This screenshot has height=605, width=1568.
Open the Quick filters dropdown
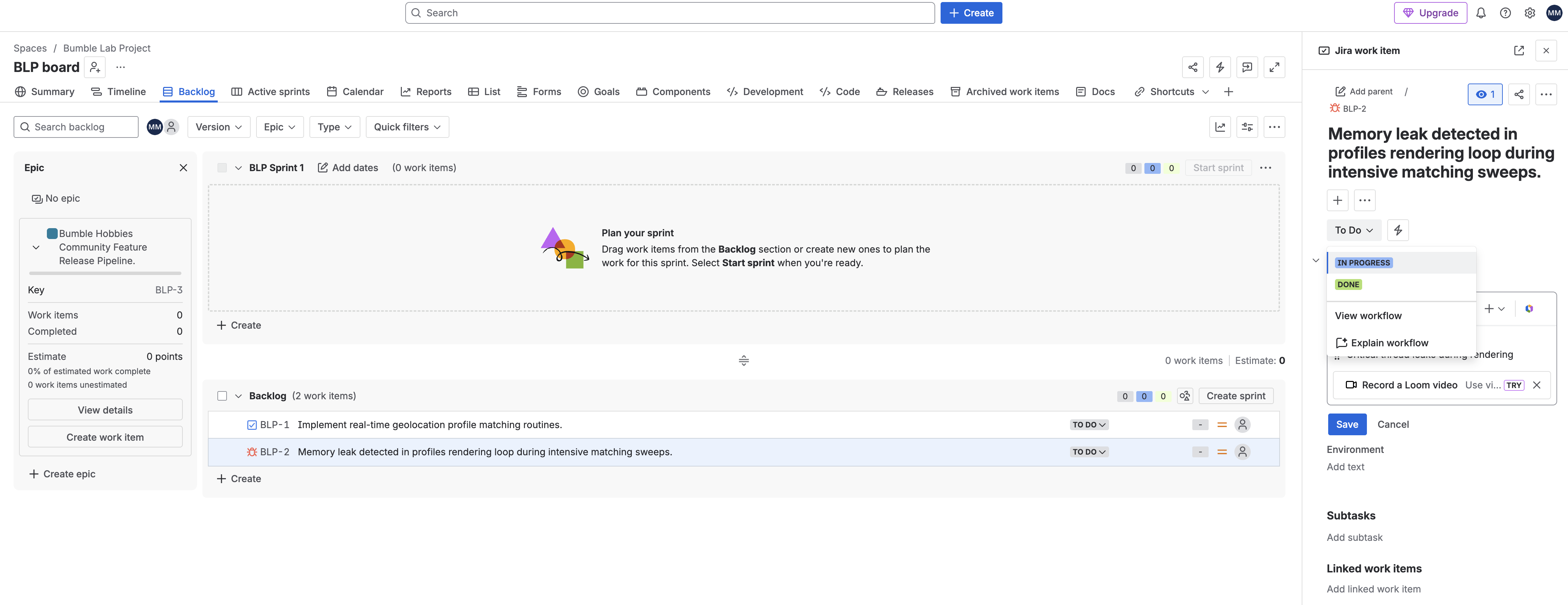point(407,127)
